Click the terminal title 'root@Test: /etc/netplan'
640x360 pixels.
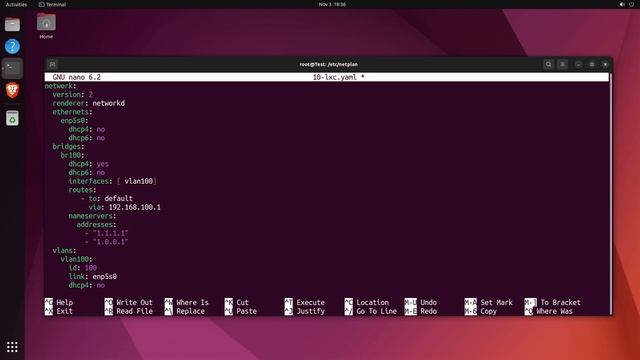[x=329, y=64]
